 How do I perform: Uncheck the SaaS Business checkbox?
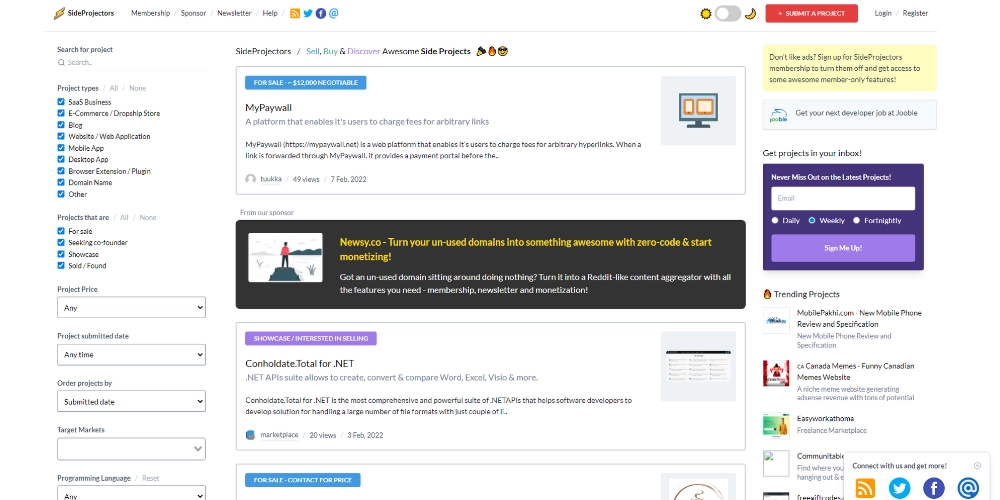click(x=61, y=101)
